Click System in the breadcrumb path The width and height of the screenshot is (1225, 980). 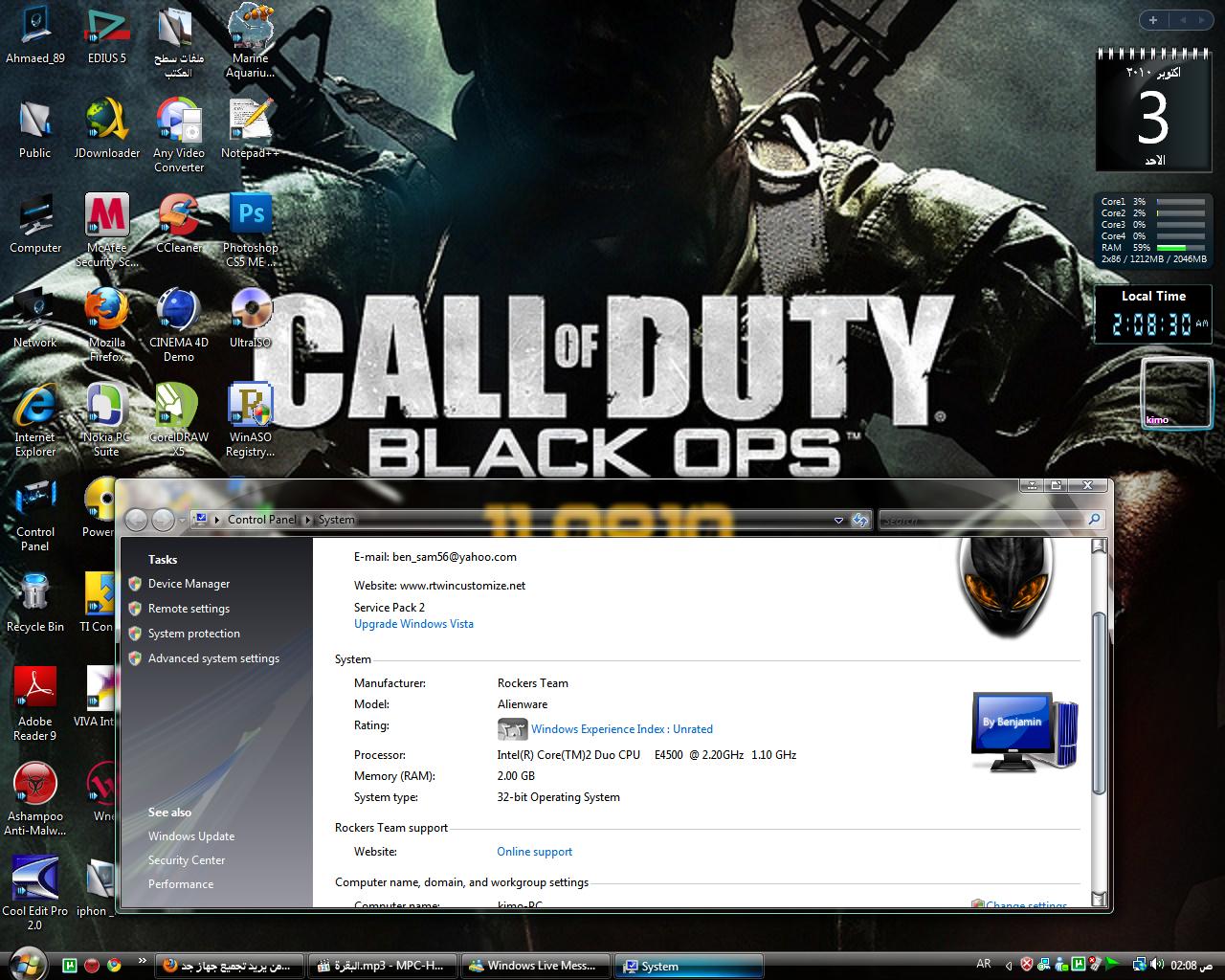tap(336, 520)
